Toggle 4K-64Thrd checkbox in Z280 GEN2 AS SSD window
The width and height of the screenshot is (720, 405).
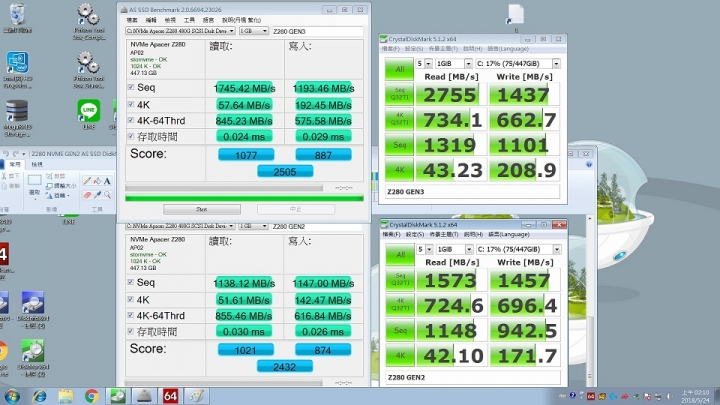click(x=130, y=315)
